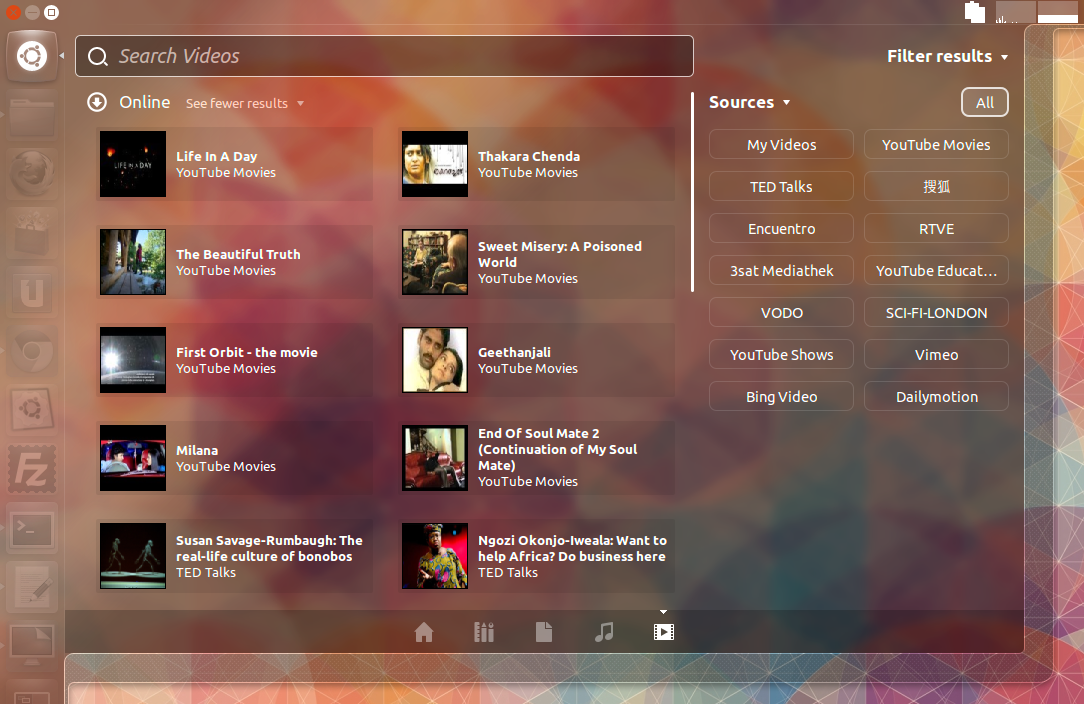Toggle the SCI-FI-LONDON source filter
This screenshot has width=1084, height=704.
(x=936, y=313)
